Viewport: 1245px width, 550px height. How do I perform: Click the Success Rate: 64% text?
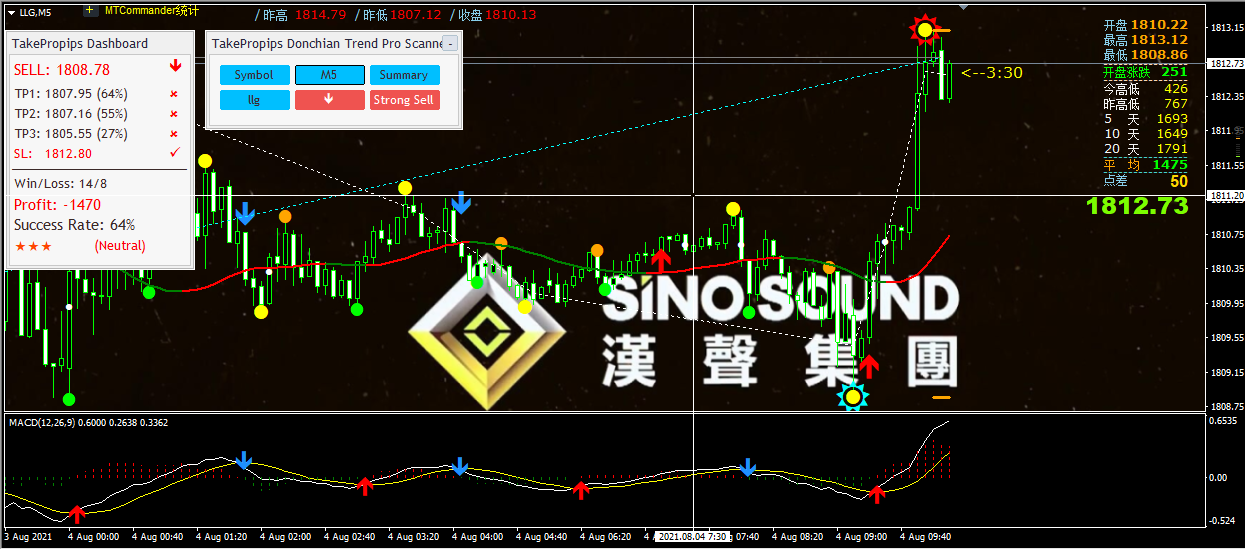click(x=74, y=225)
